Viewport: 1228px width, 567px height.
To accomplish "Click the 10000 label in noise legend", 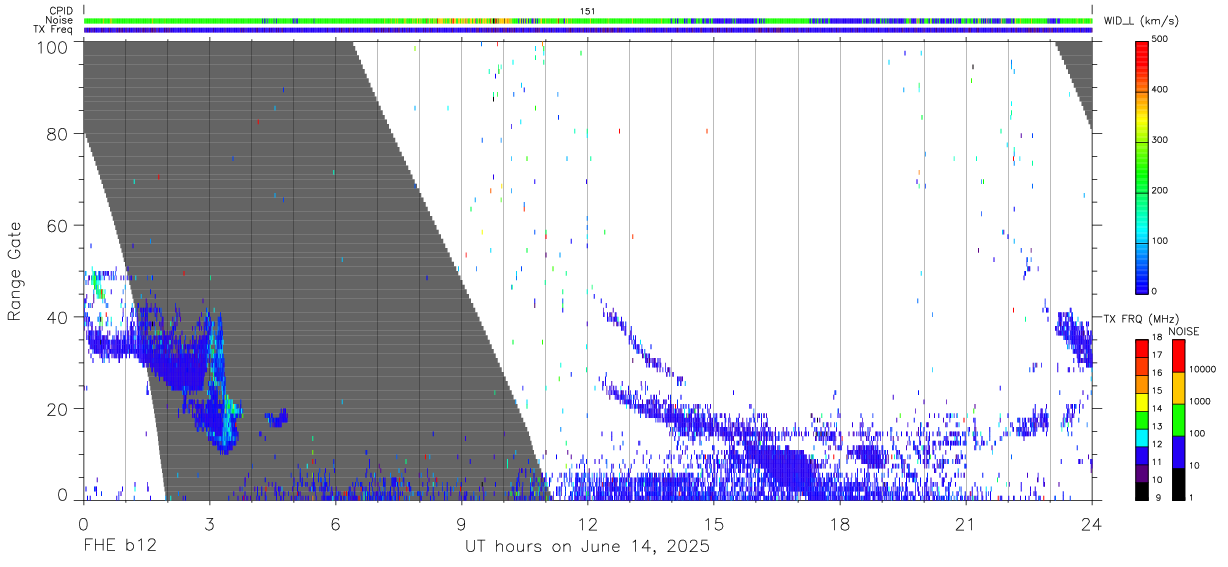I will pyautogui.click(x=1202, y=370).
